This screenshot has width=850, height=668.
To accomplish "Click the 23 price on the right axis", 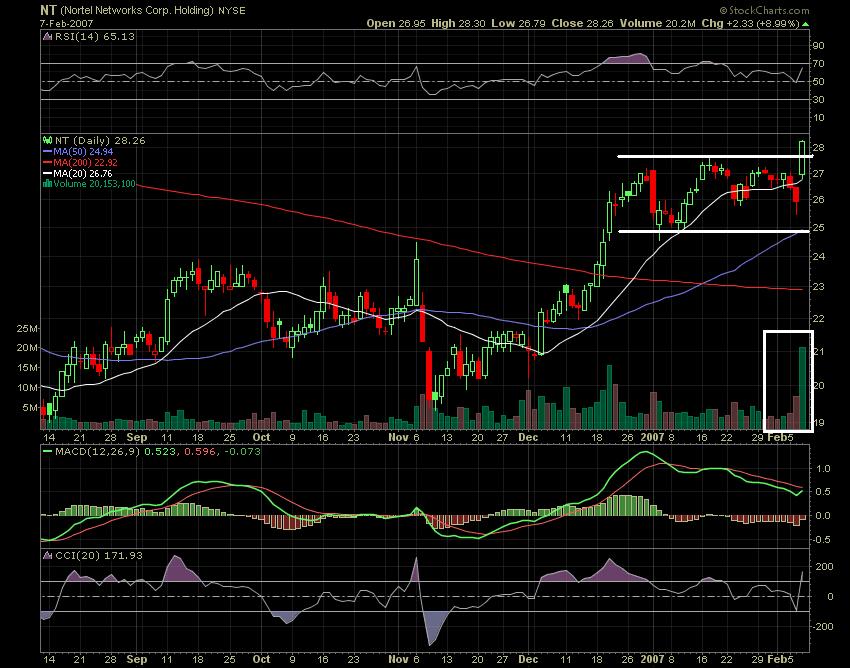I will (819, 286).
